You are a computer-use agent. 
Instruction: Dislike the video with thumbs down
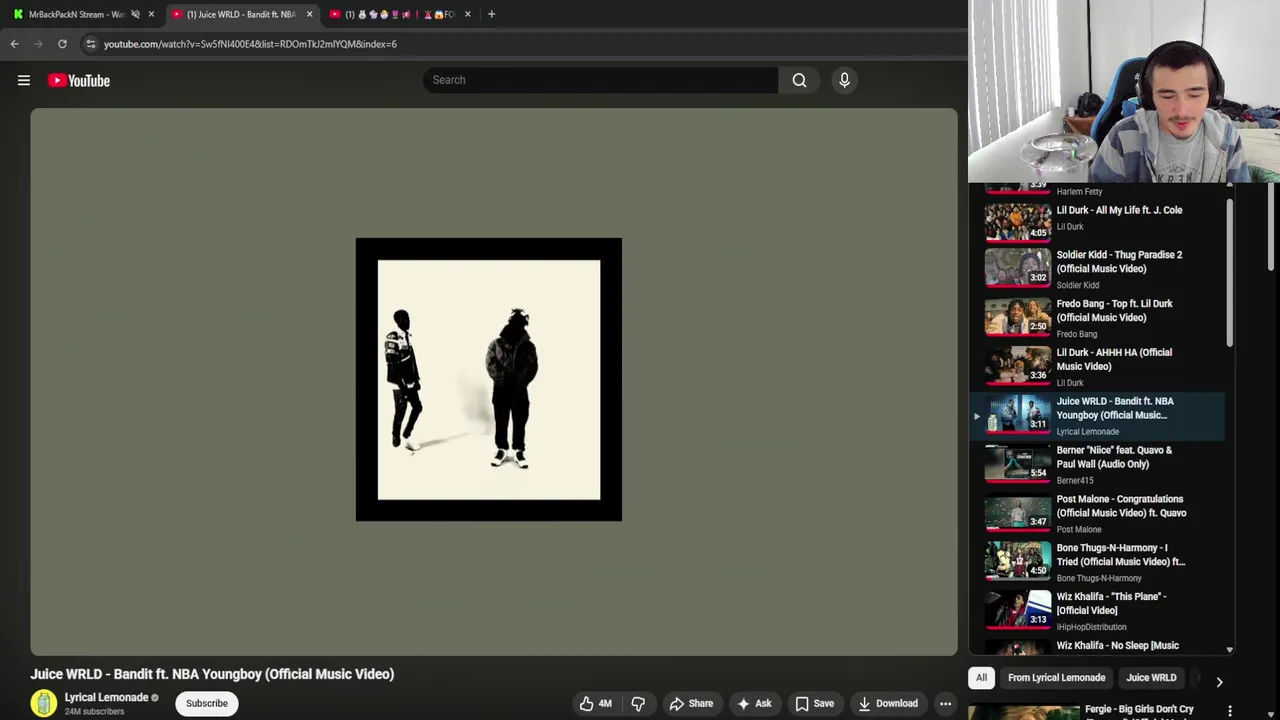coord(638,704)
